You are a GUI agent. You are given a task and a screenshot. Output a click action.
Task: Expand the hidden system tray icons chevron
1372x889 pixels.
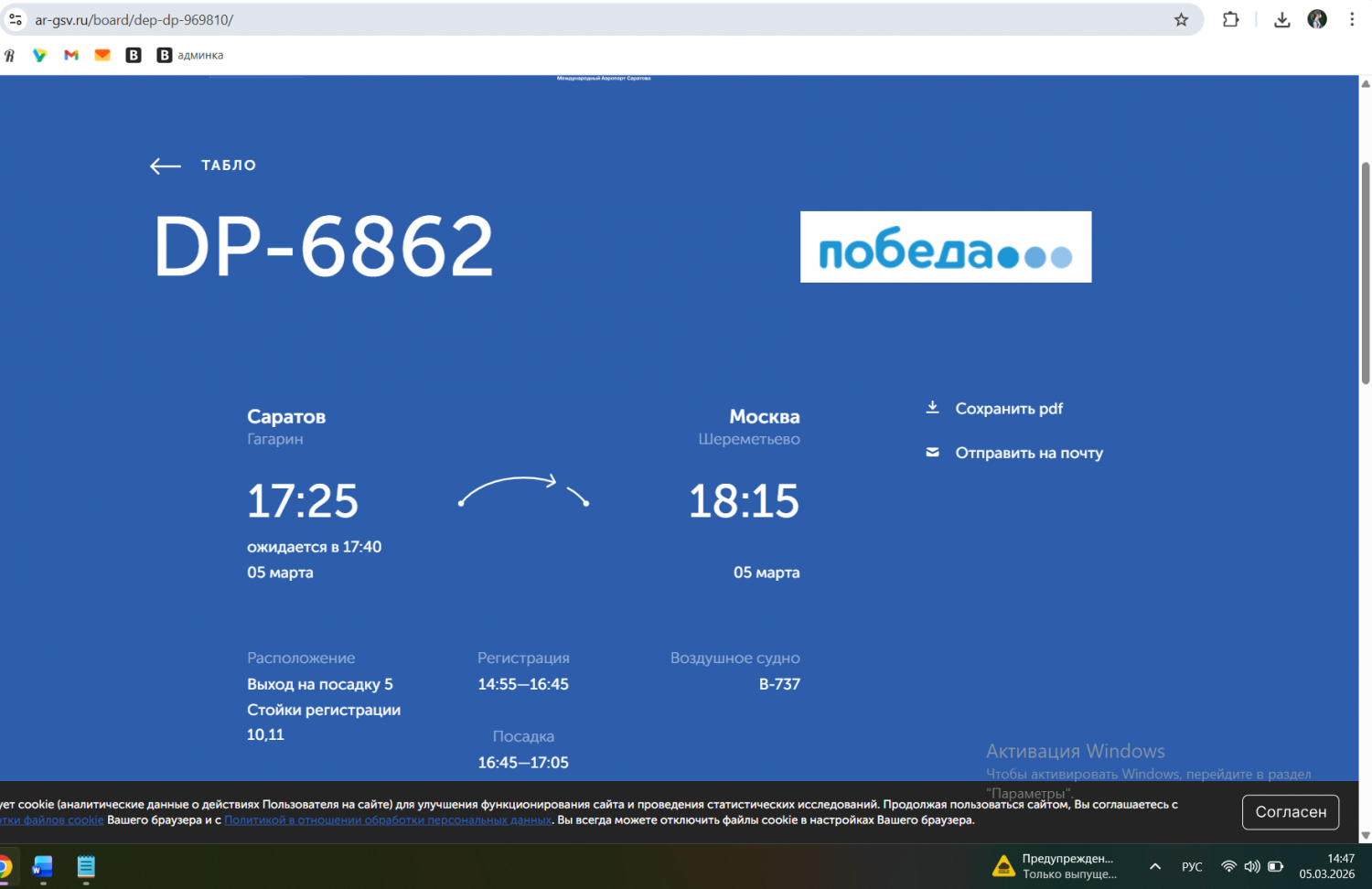pos(1155,866)
